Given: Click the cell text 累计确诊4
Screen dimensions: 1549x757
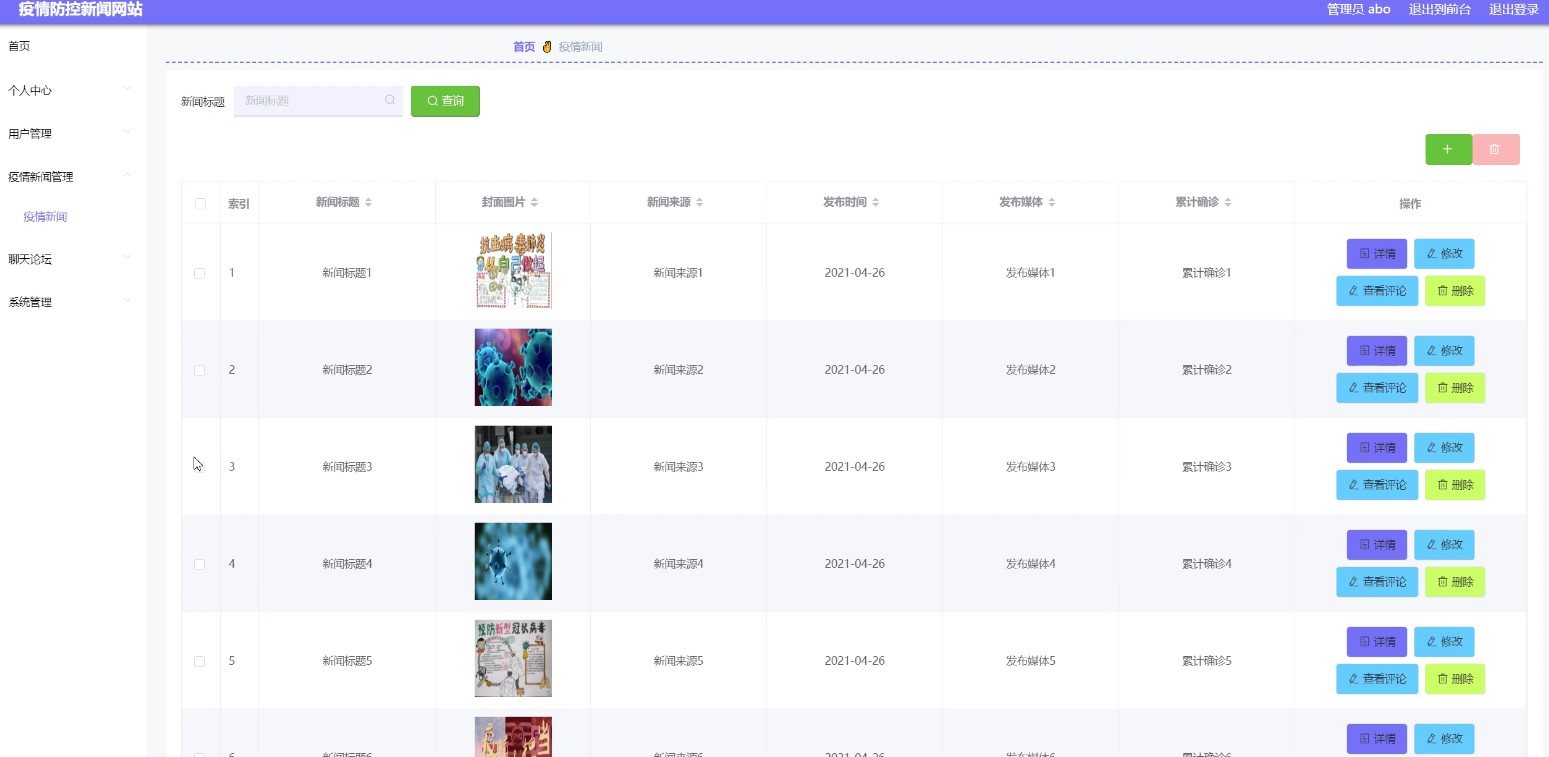Looking at the screenshot, I should coord(1206,564).
